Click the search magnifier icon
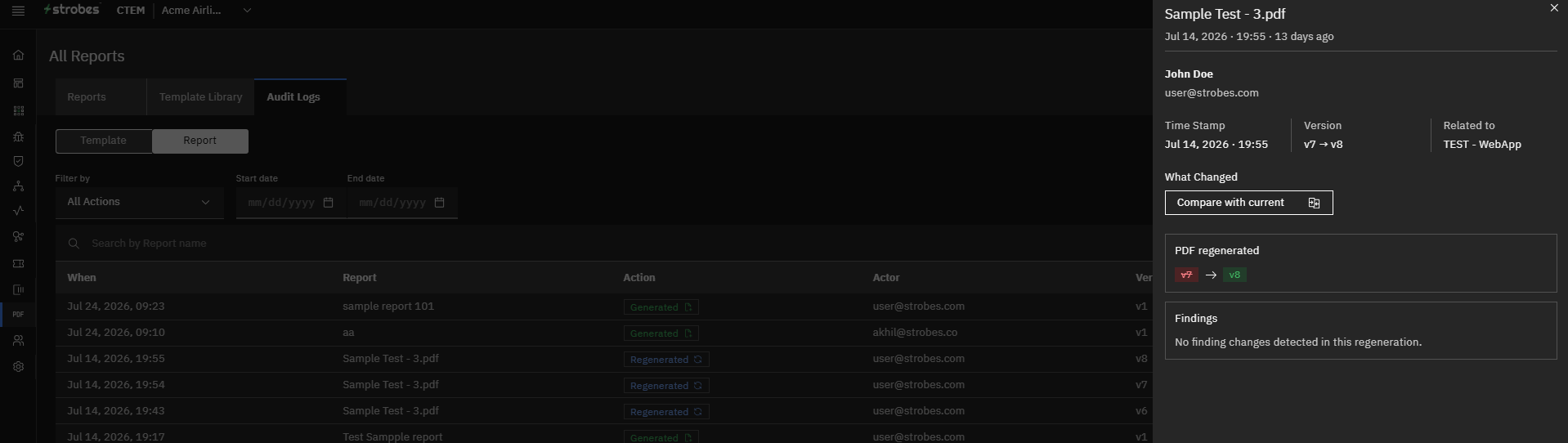Viewport: 1568px width, 443px height. 74,244
